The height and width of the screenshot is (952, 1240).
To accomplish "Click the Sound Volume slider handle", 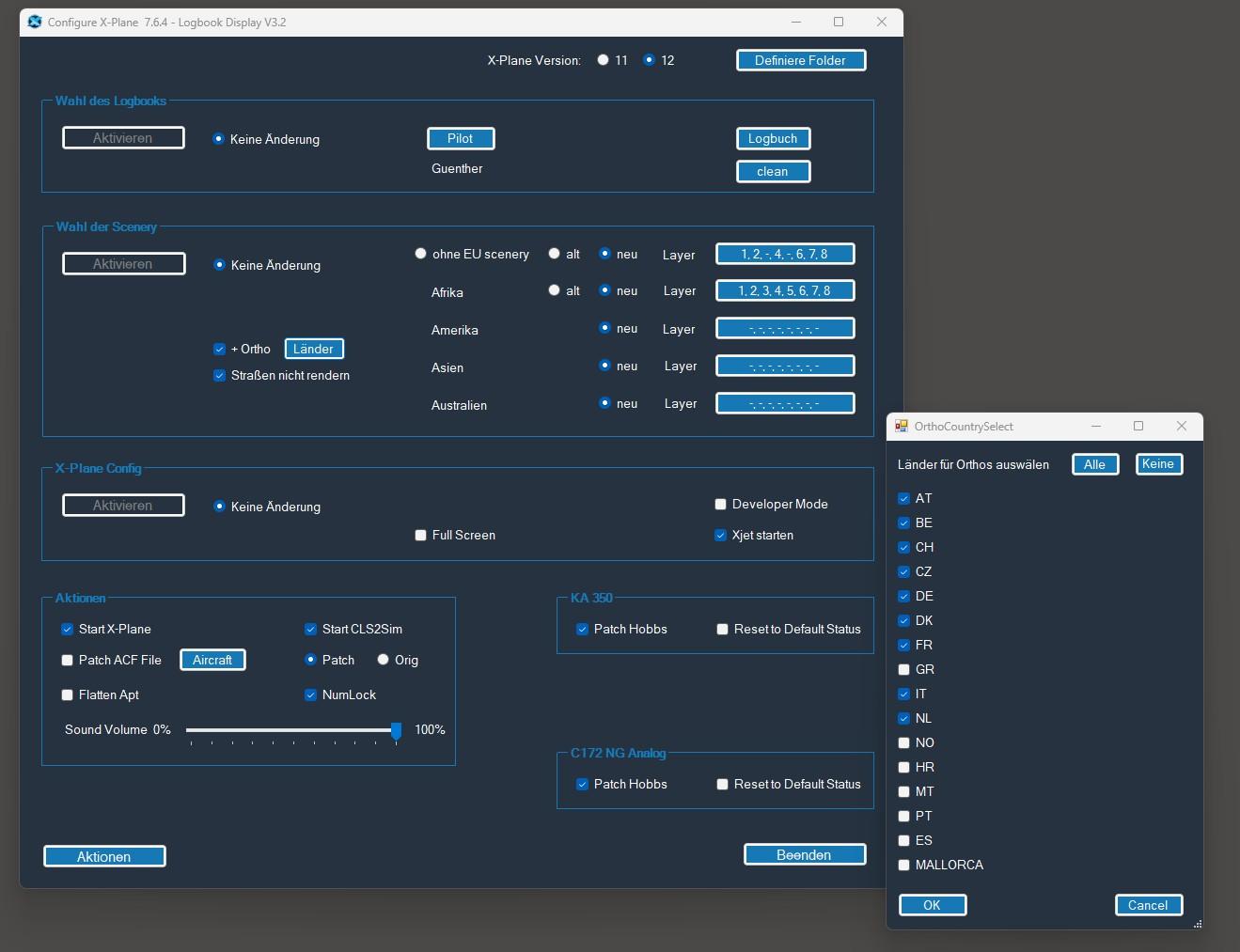I will click(x=396, y=730).
